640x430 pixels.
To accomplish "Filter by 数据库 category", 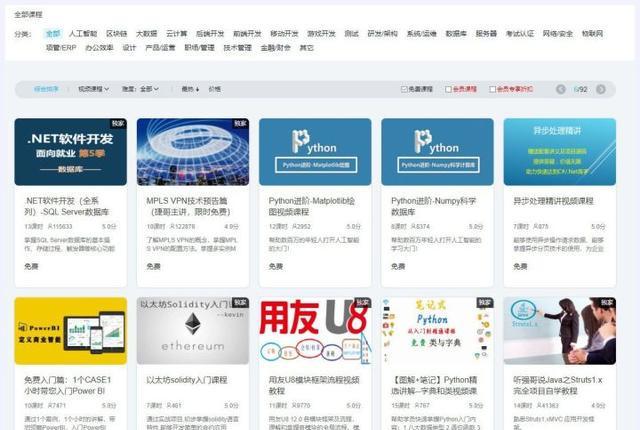I will pyautogui.click(x=456, y=33).
